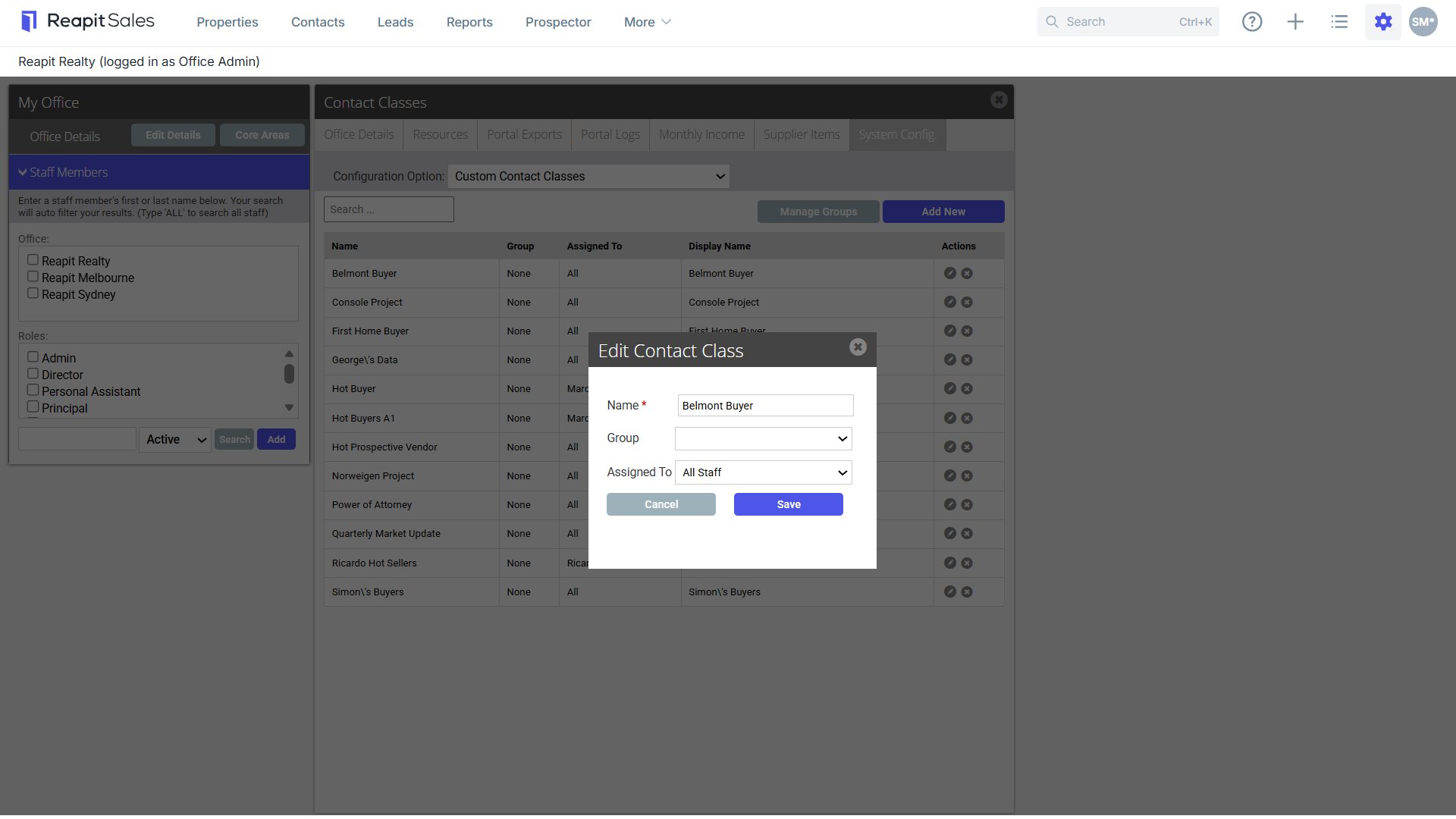
Task: Open the task list icon in header
Action: tap(1339, 22)
